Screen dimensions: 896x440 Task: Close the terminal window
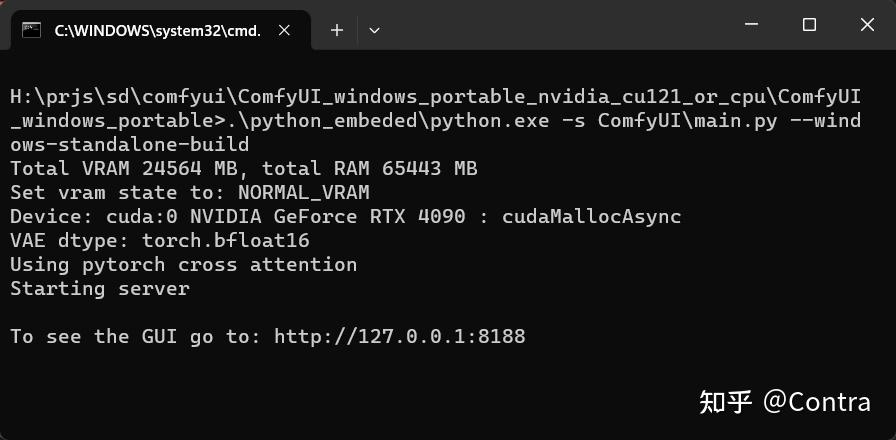pyautogui.click(x=866, y=25)
